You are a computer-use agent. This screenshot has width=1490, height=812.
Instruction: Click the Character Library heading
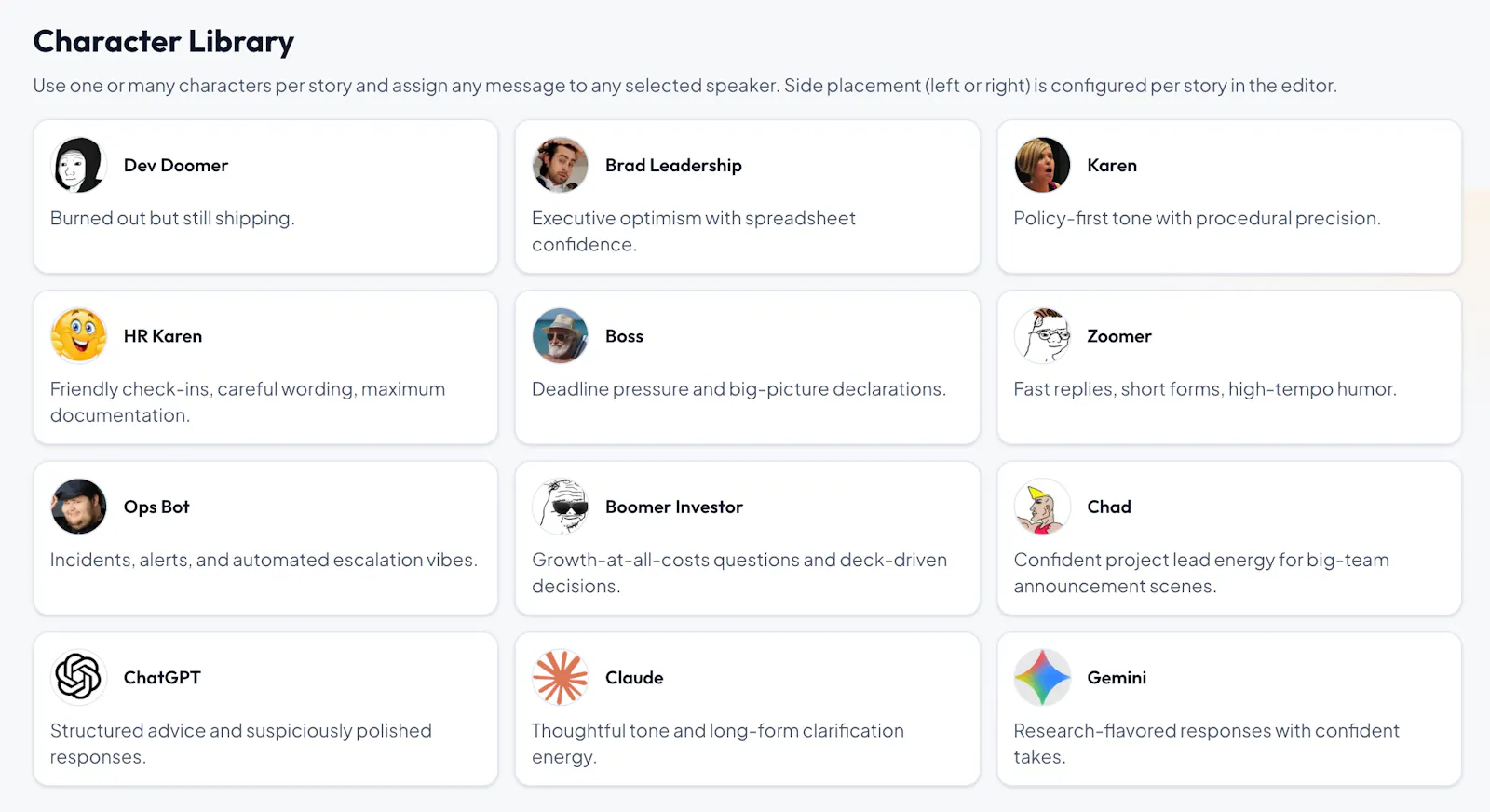[164, 42]
